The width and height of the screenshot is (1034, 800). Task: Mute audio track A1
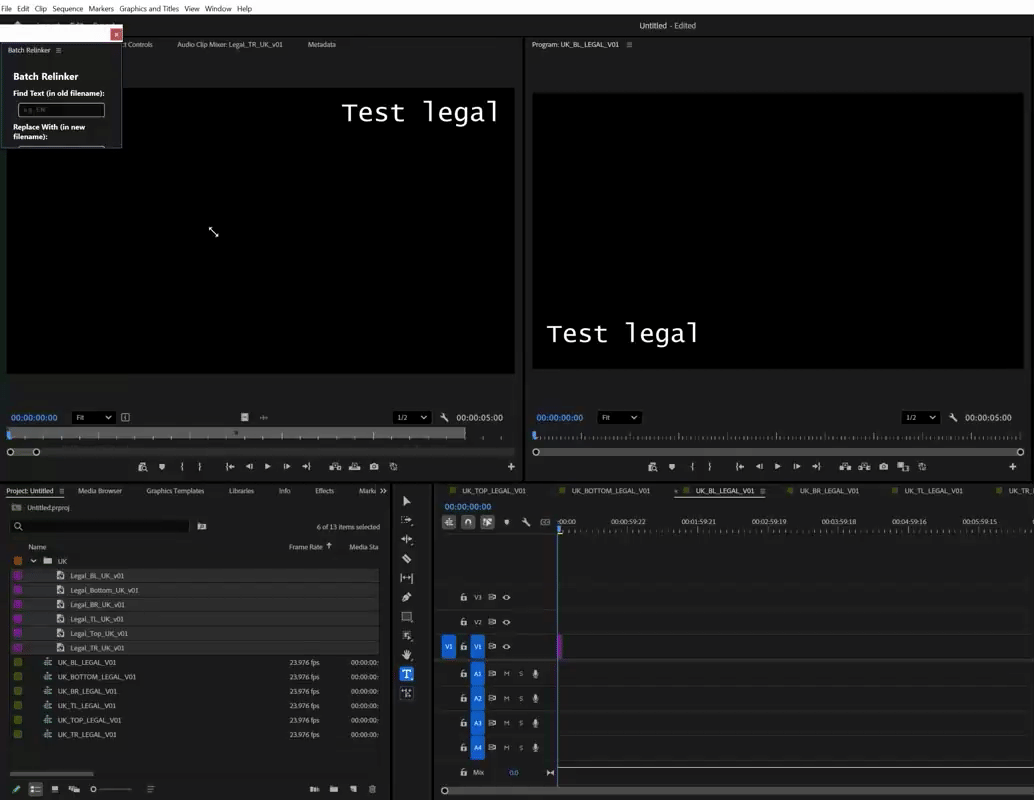pos(506,674)
